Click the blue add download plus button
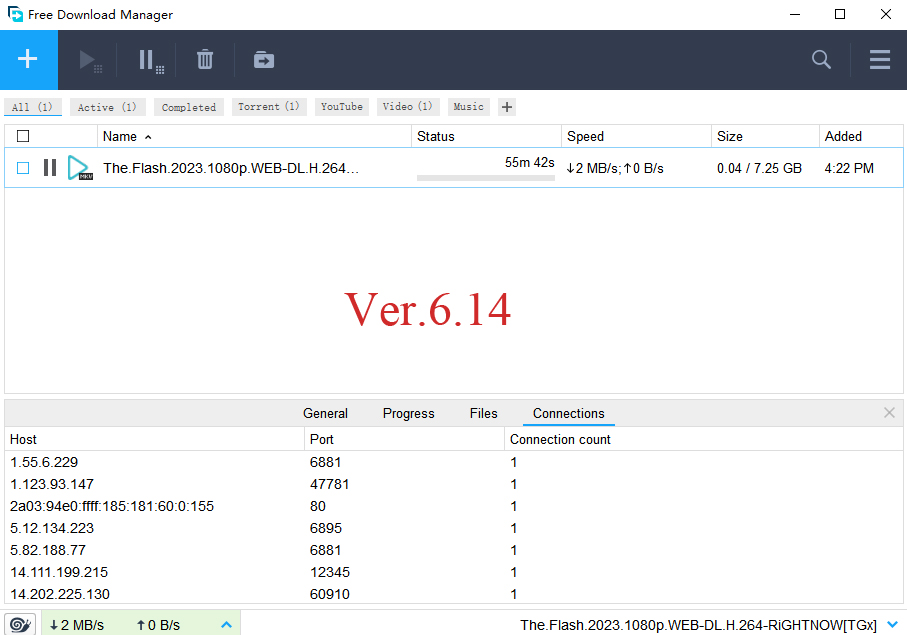907x635 pixels. (28, 60)
